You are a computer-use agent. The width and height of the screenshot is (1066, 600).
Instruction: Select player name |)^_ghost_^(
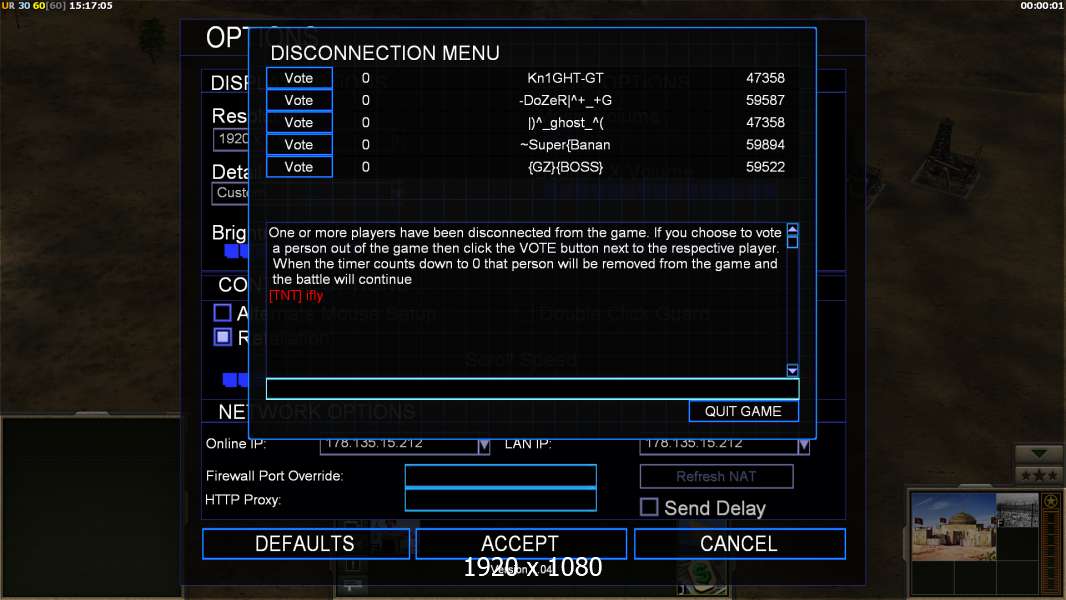565,123
